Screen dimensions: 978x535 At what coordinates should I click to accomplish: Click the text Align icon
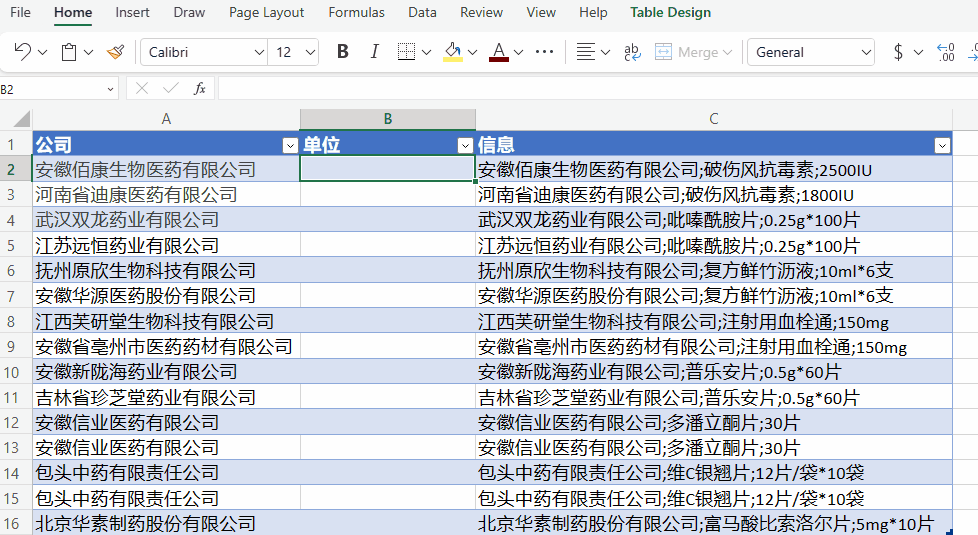pyautogui.click(x=585, y=52)
